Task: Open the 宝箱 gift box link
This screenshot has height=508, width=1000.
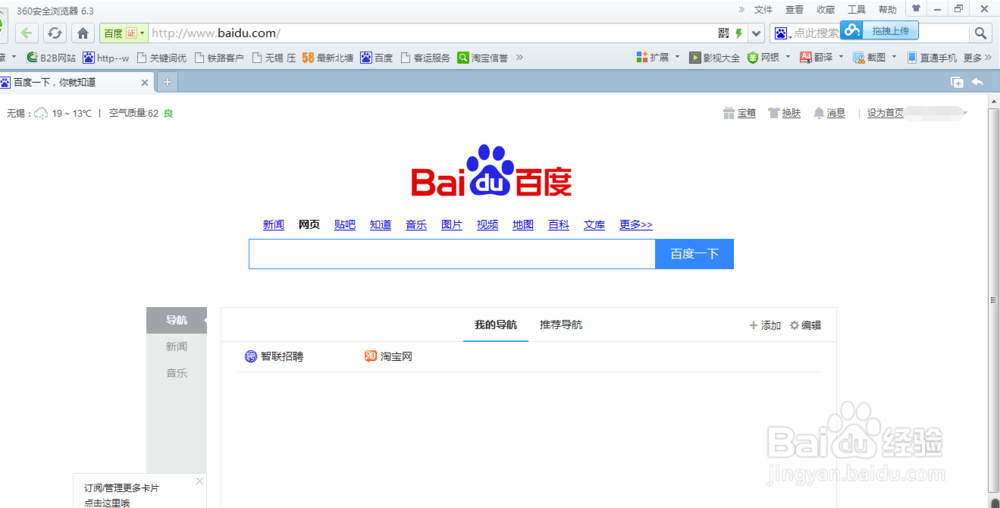Action: (740, 113)
